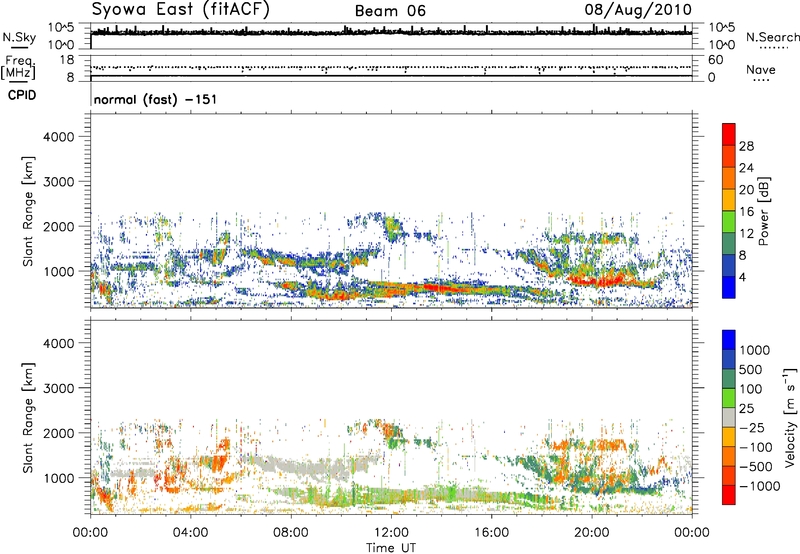Click the '100' value on the velocity colorbar
Image resolution: width=800 pixels, height=554 pixels.
click(x=750, y=389)
